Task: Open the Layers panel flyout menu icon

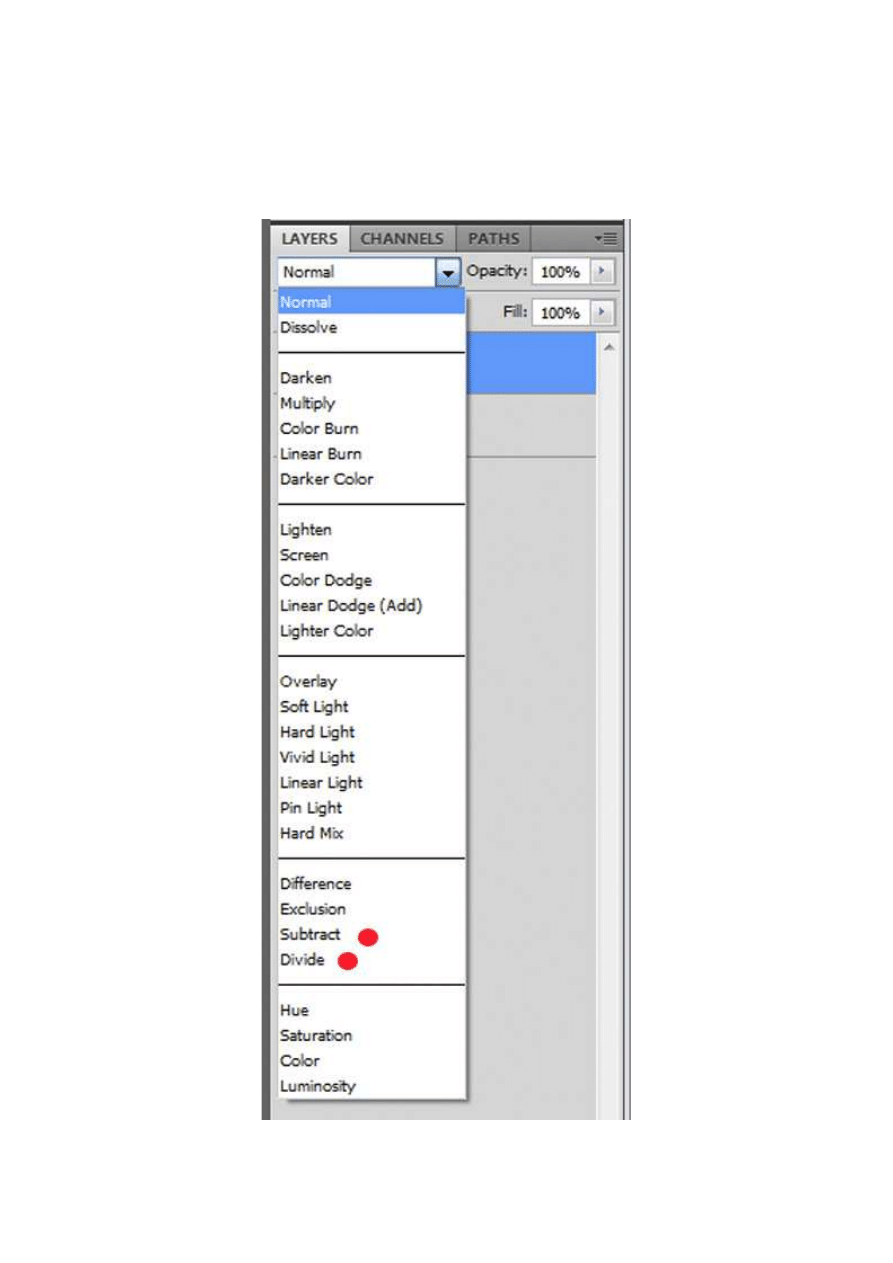Action: coord(606,239)
